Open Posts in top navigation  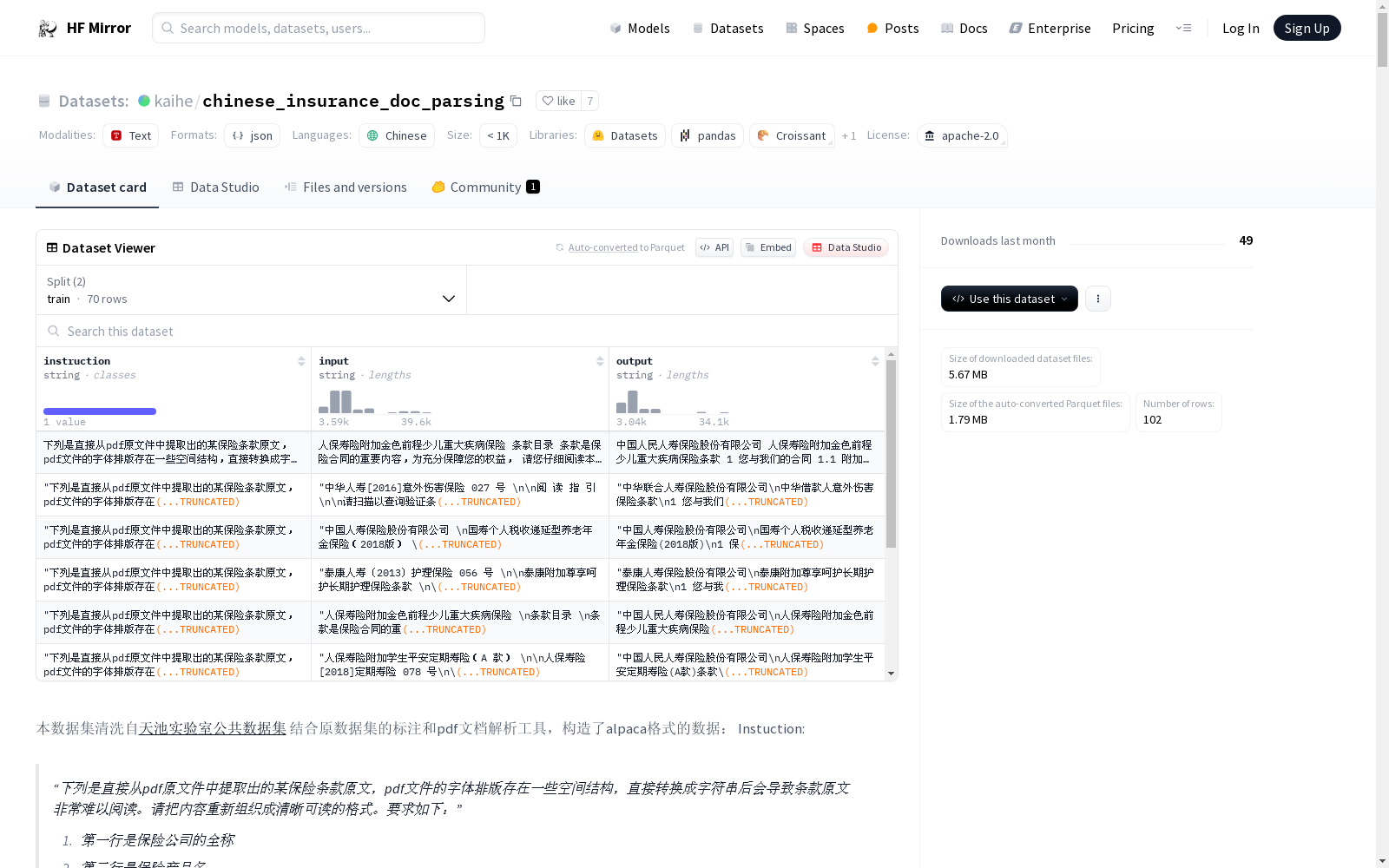(x=892, y=28)
